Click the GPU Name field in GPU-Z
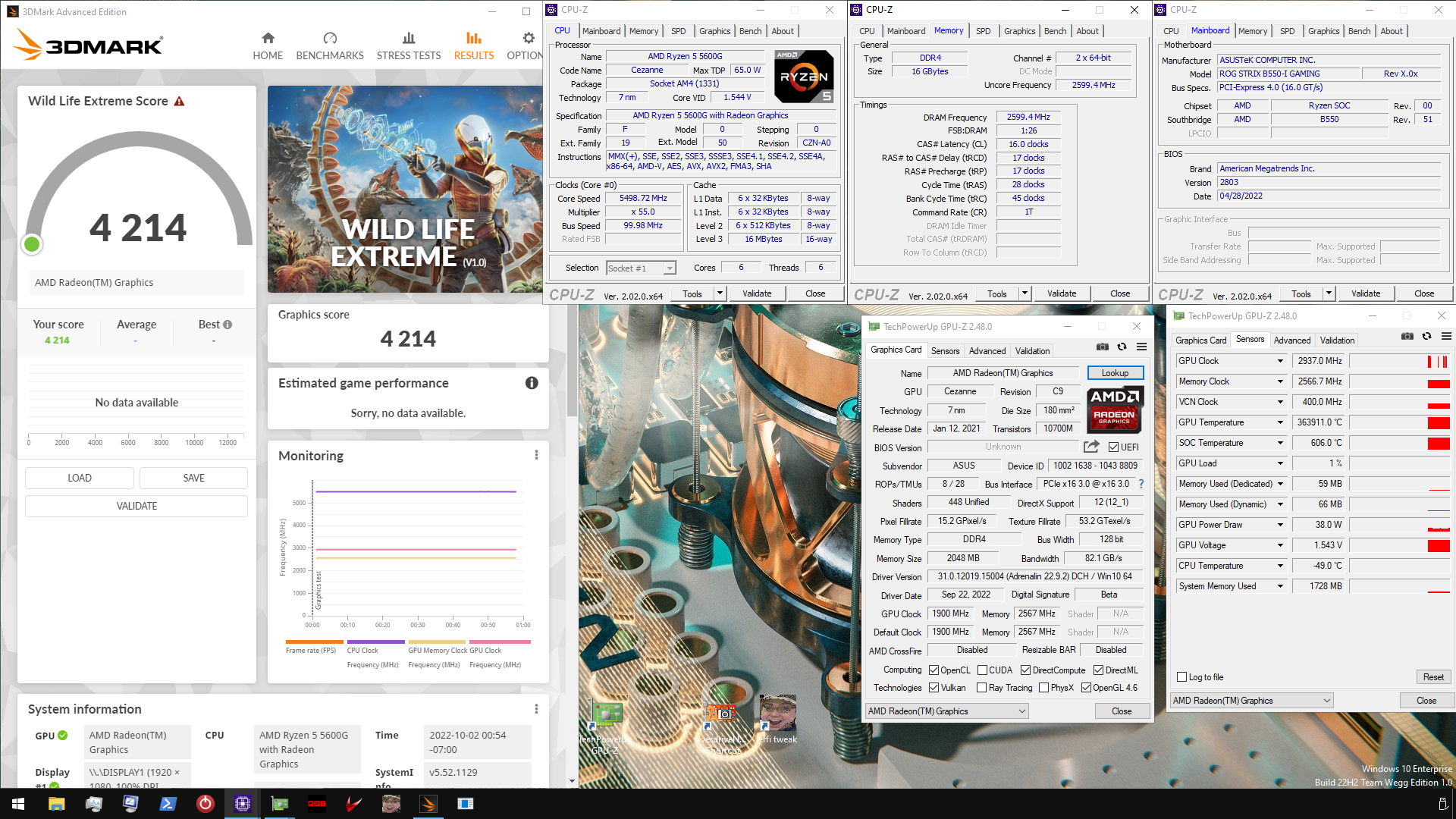Viewport: 1456px width, 819px height. [x=1003, y=373]
